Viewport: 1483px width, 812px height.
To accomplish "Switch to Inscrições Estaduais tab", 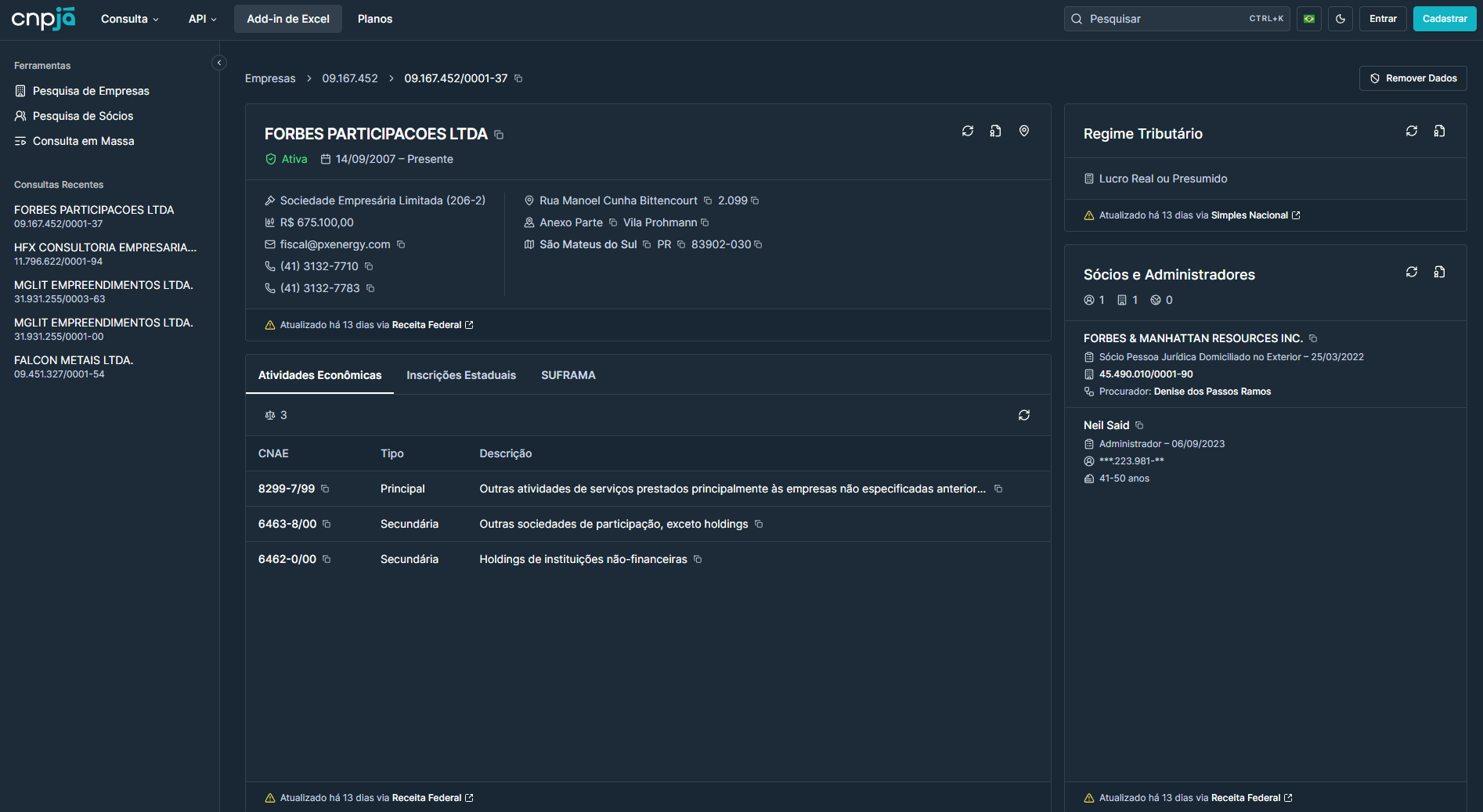I will [x=461, y=375].
